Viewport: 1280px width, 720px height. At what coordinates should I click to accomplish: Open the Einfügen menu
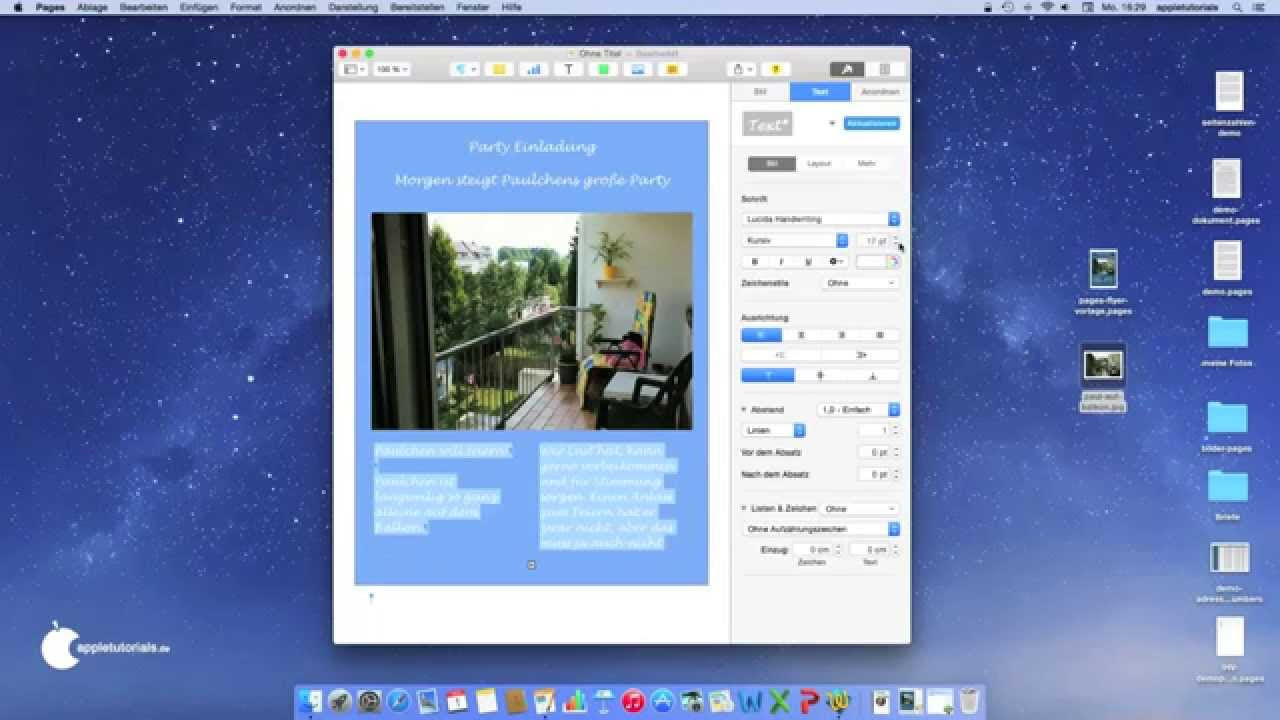pos(199,7)
